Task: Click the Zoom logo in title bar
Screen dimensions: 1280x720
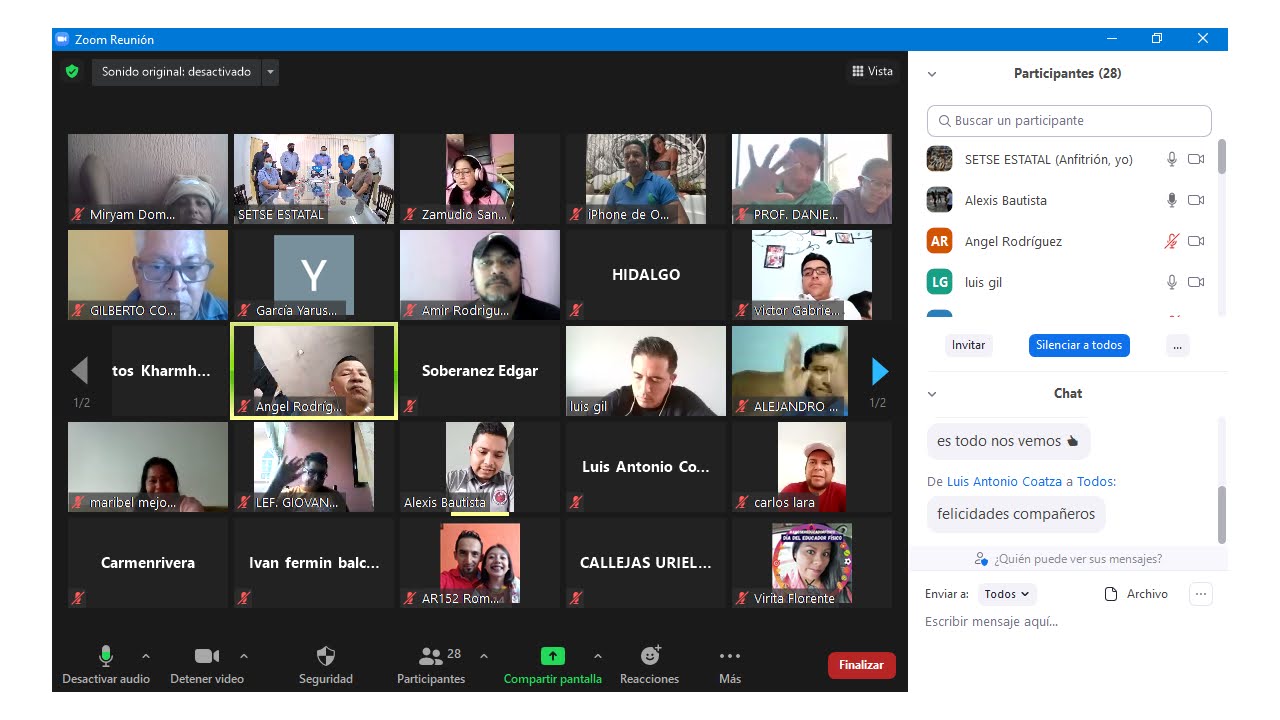Action: [x=62, y=39]
